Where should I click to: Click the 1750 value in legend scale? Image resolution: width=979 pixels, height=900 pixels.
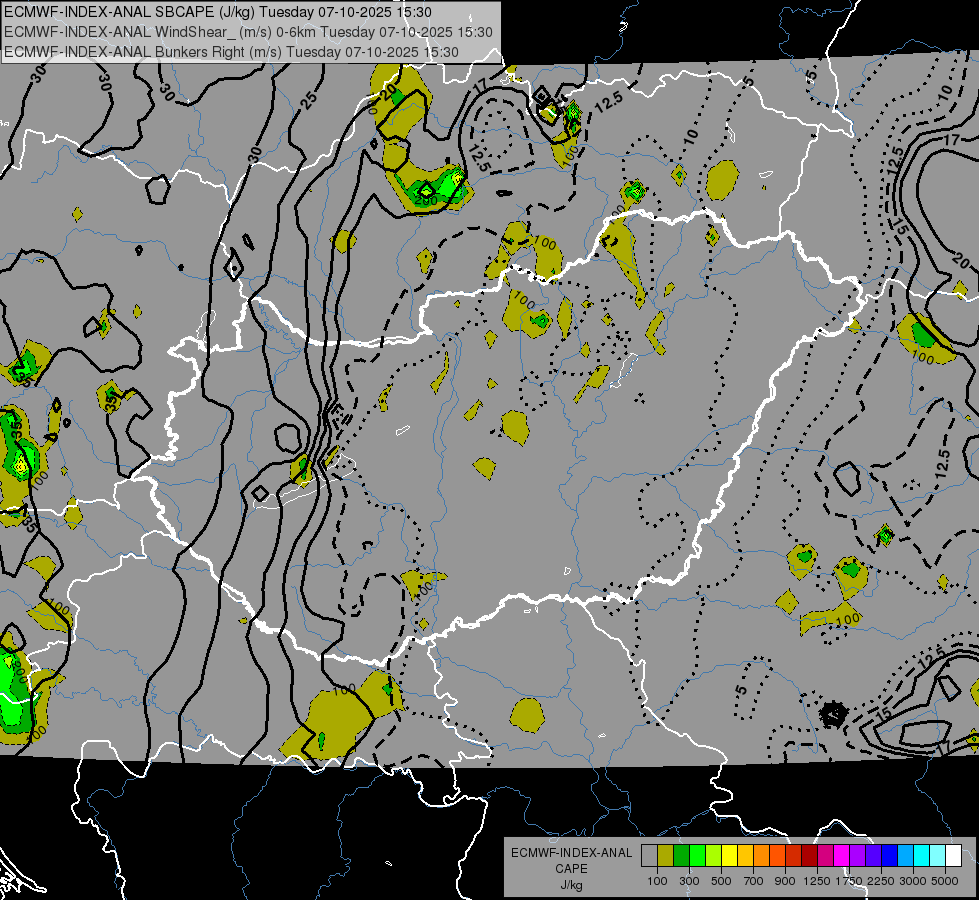tap(849, 881)
